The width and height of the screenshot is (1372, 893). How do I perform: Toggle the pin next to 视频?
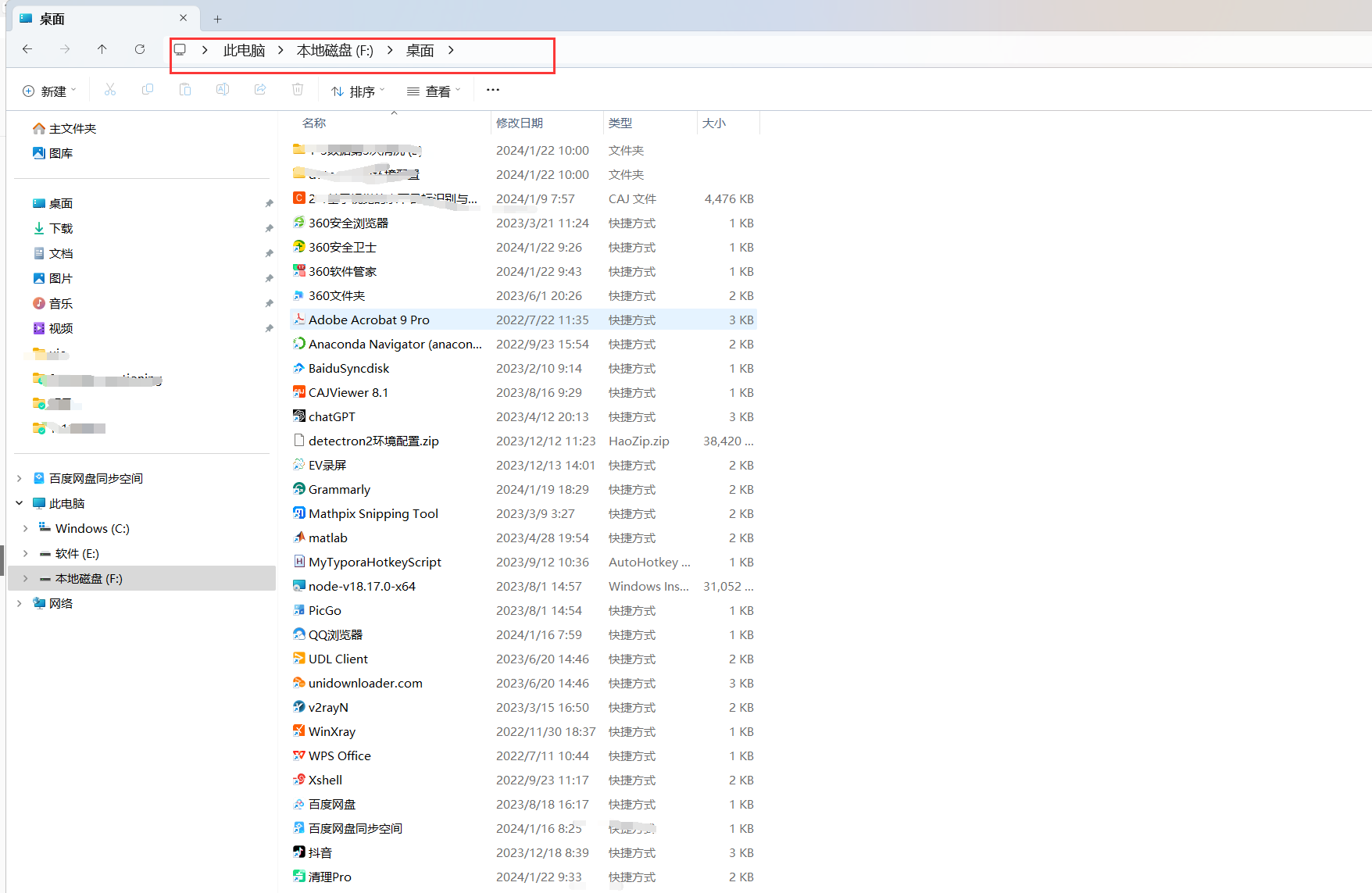[269, 328]
